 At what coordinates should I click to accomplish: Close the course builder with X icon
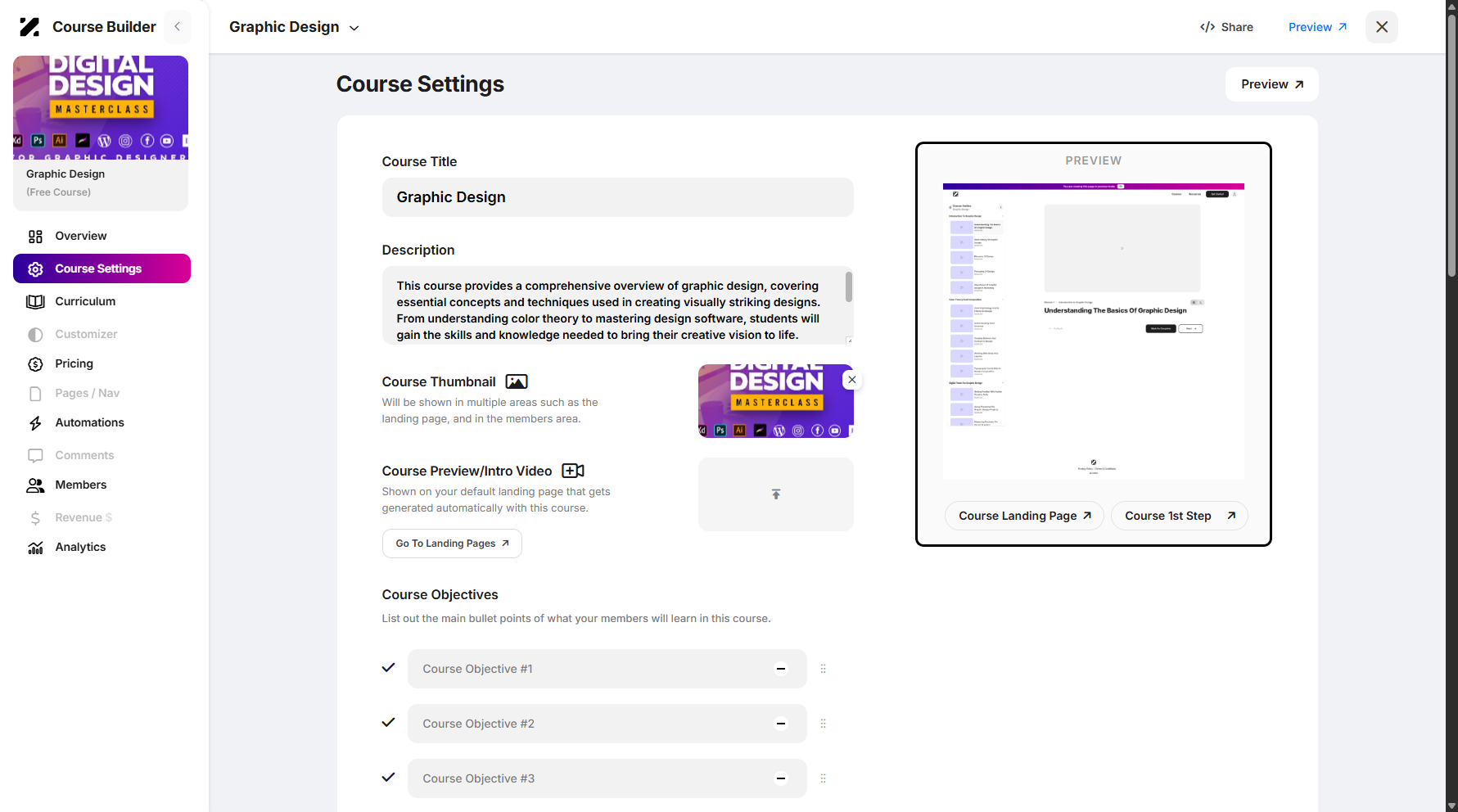(x=1382, y=27)
